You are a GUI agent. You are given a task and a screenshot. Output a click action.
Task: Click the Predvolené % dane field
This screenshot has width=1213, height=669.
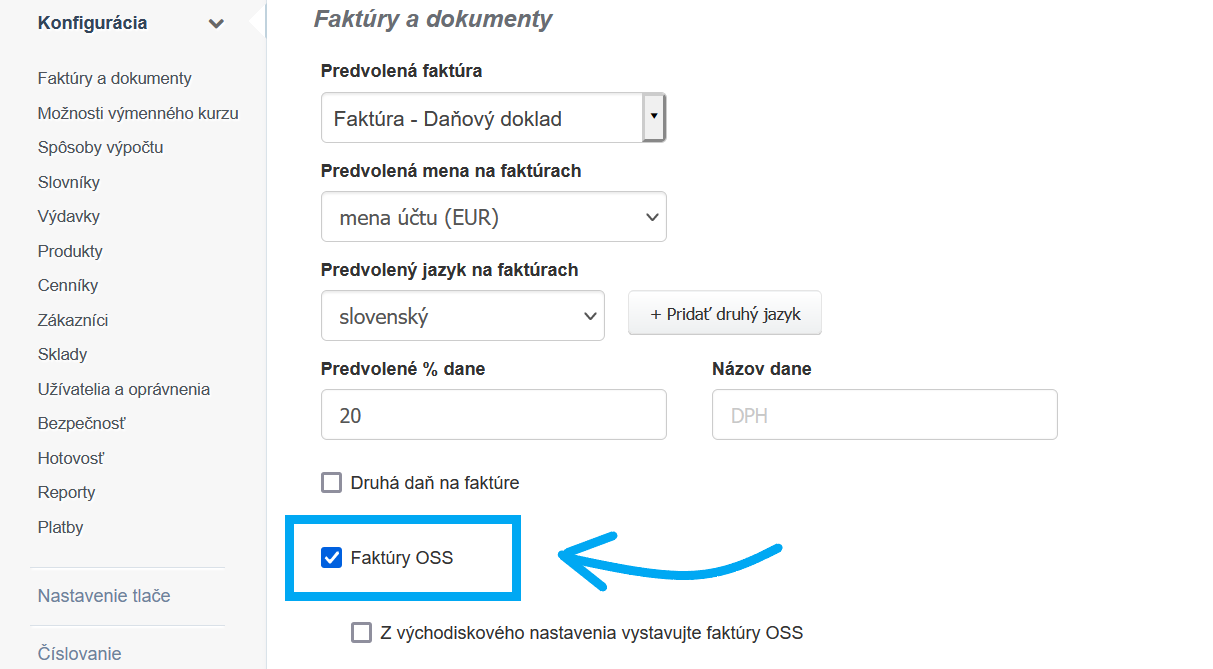coord(493,415)
